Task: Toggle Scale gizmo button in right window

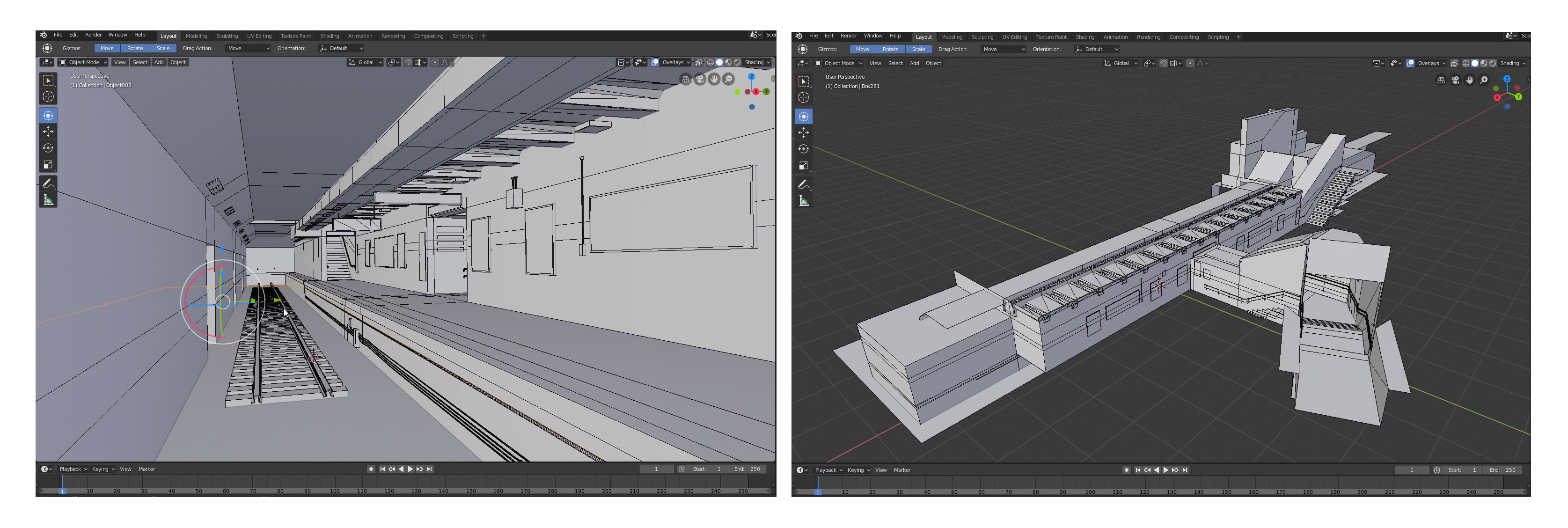Action: 918,49
